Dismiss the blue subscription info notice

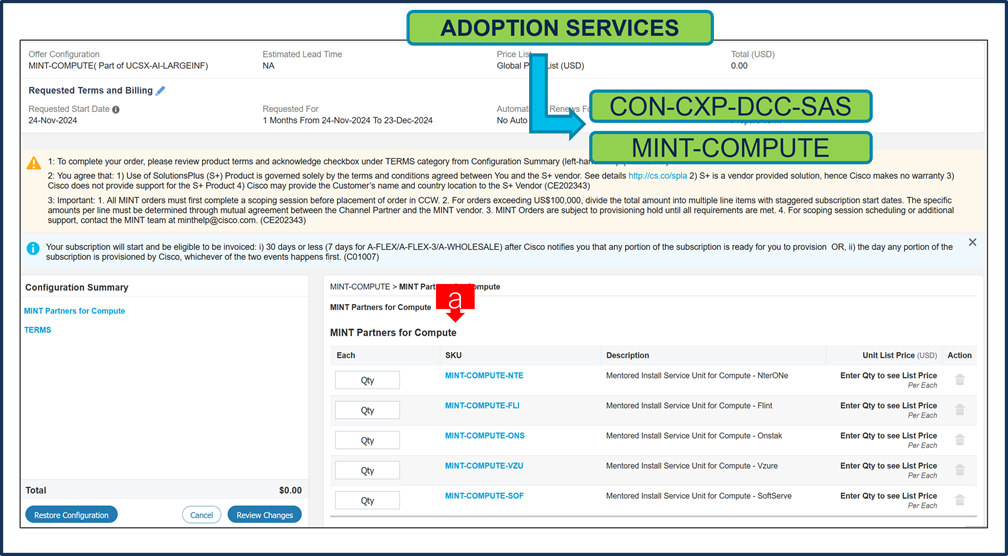coord(972,242)
